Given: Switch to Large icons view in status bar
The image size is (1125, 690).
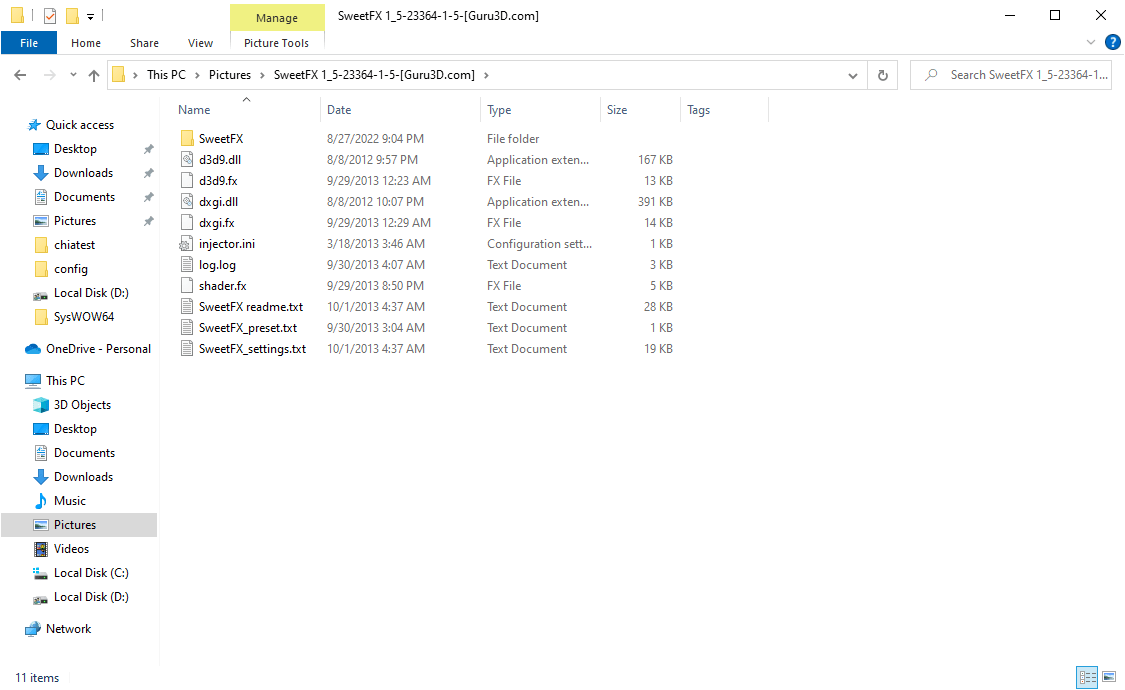Looking at the screenshot, I should pos(1109,676).
